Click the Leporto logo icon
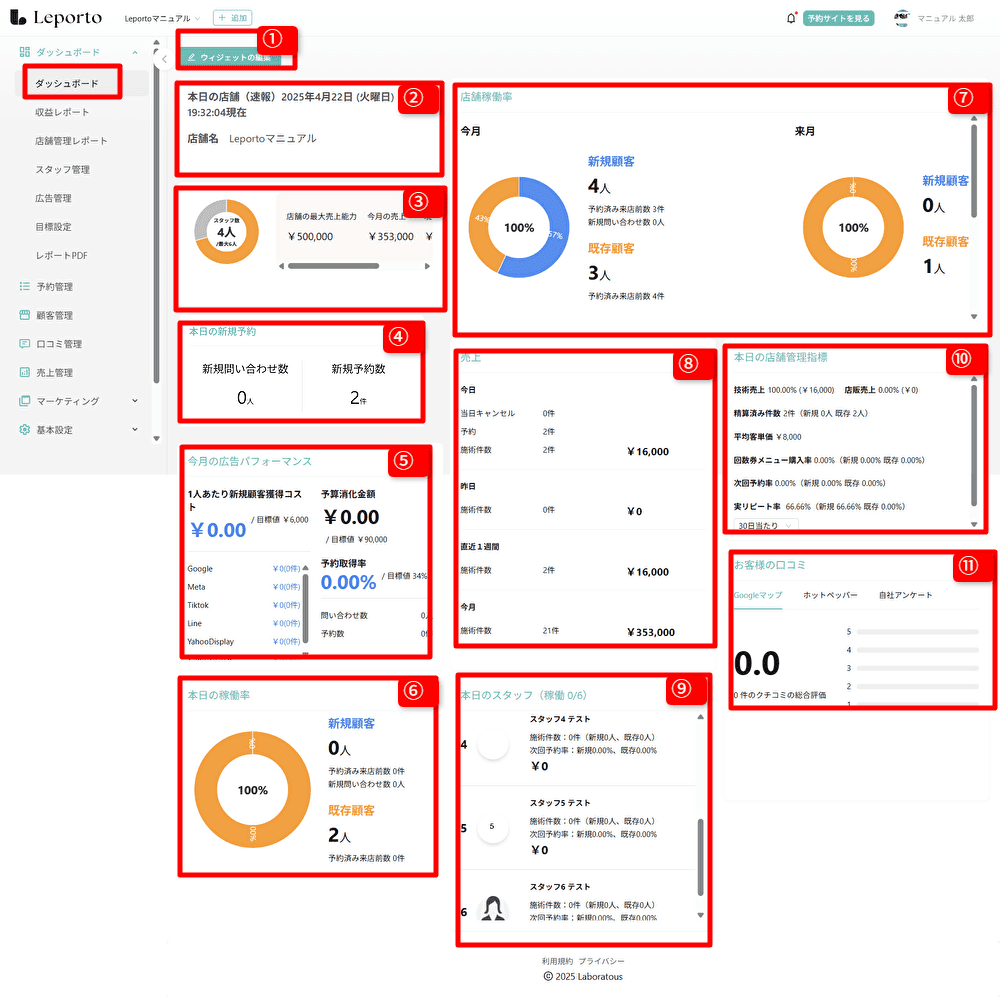Screen dimensions: 1000x997 [17, 18]
